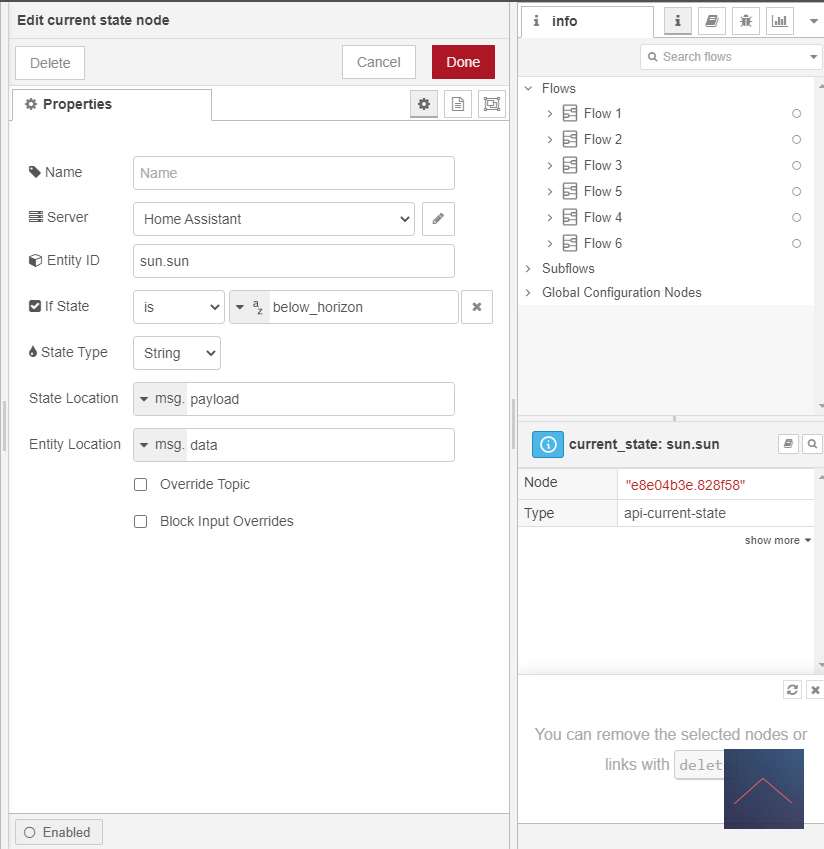
Task: Clear the If State condition with x
Action: tap(476, 307)
